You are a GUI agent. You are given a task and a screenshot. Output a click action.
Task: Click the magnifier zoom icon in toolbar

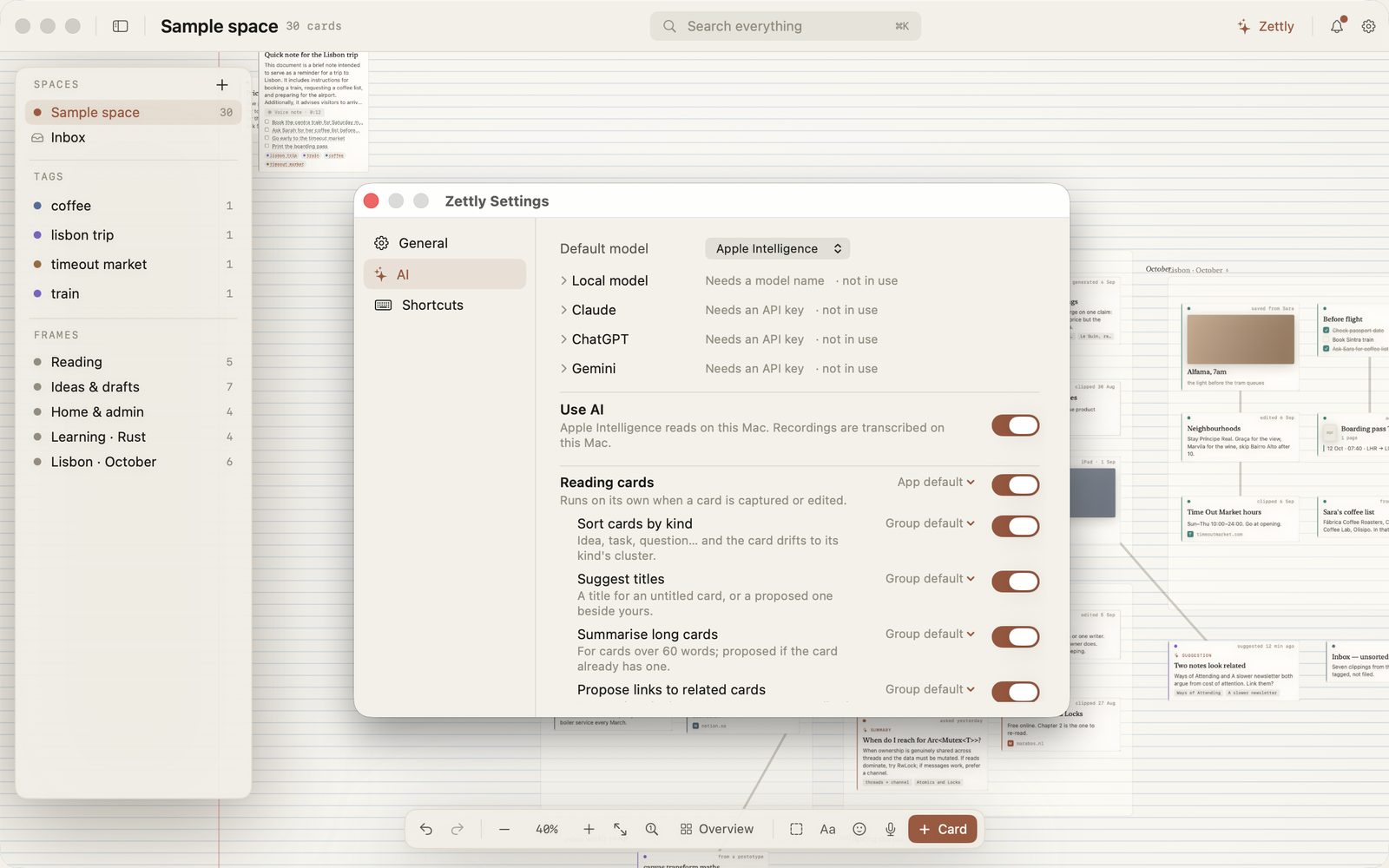[x=652, y=829]
